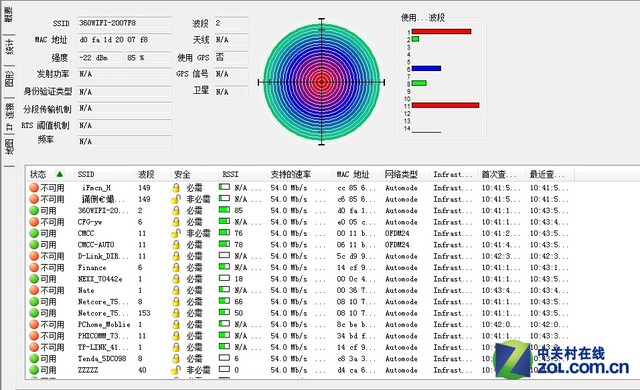This screenshot has height=390, width=640.
Task: Select the CMCC-AUTO SSID cell
Action: pos(96,245)
